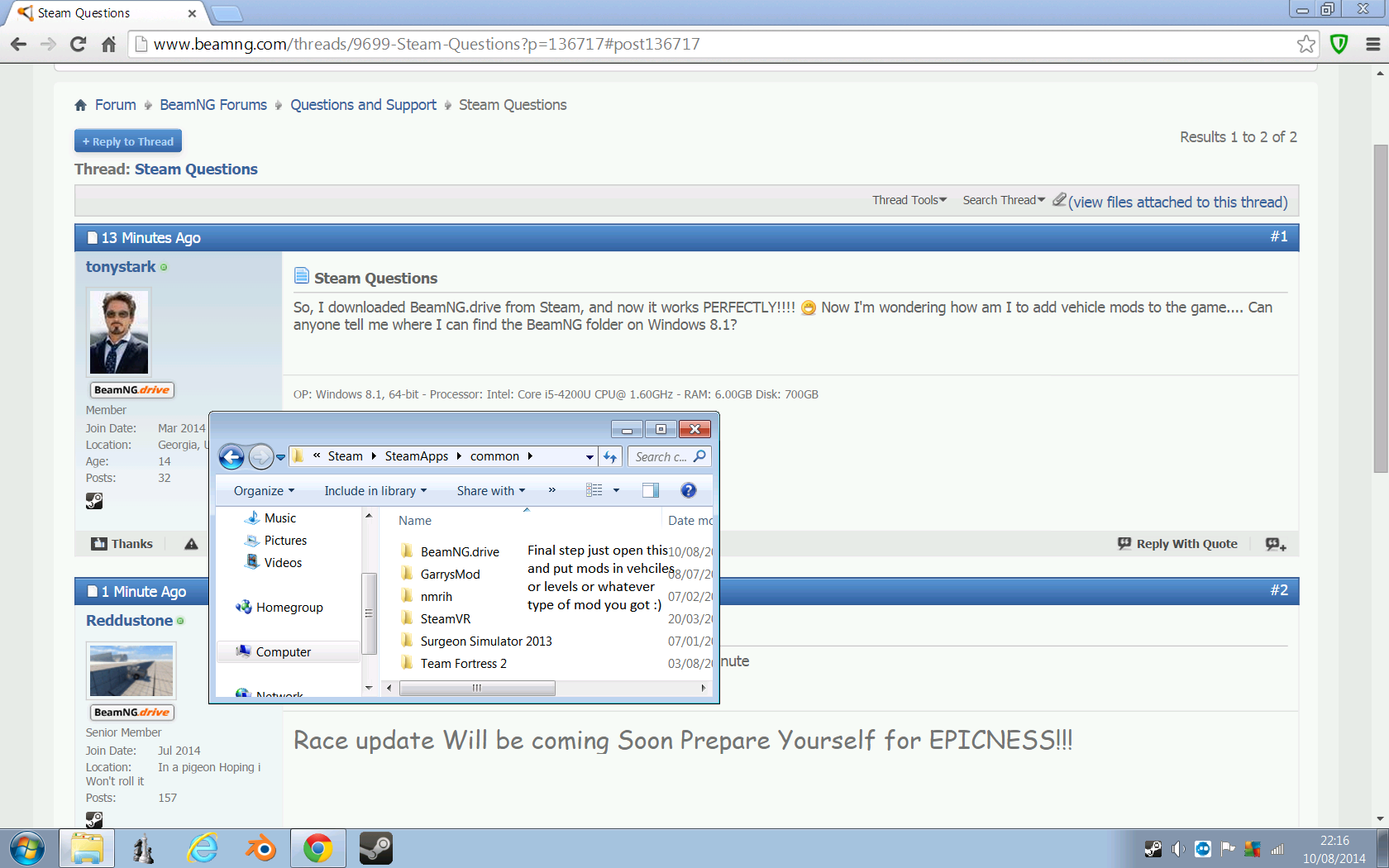Click the Forum home icon in breadcrumbs
This screenshot has height=868, width=1389.
pyautogui.click(x=80, y=105)
